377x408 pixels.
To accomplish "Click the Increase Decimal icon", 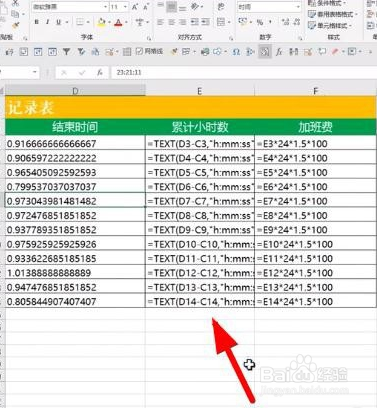I will 286,22.
